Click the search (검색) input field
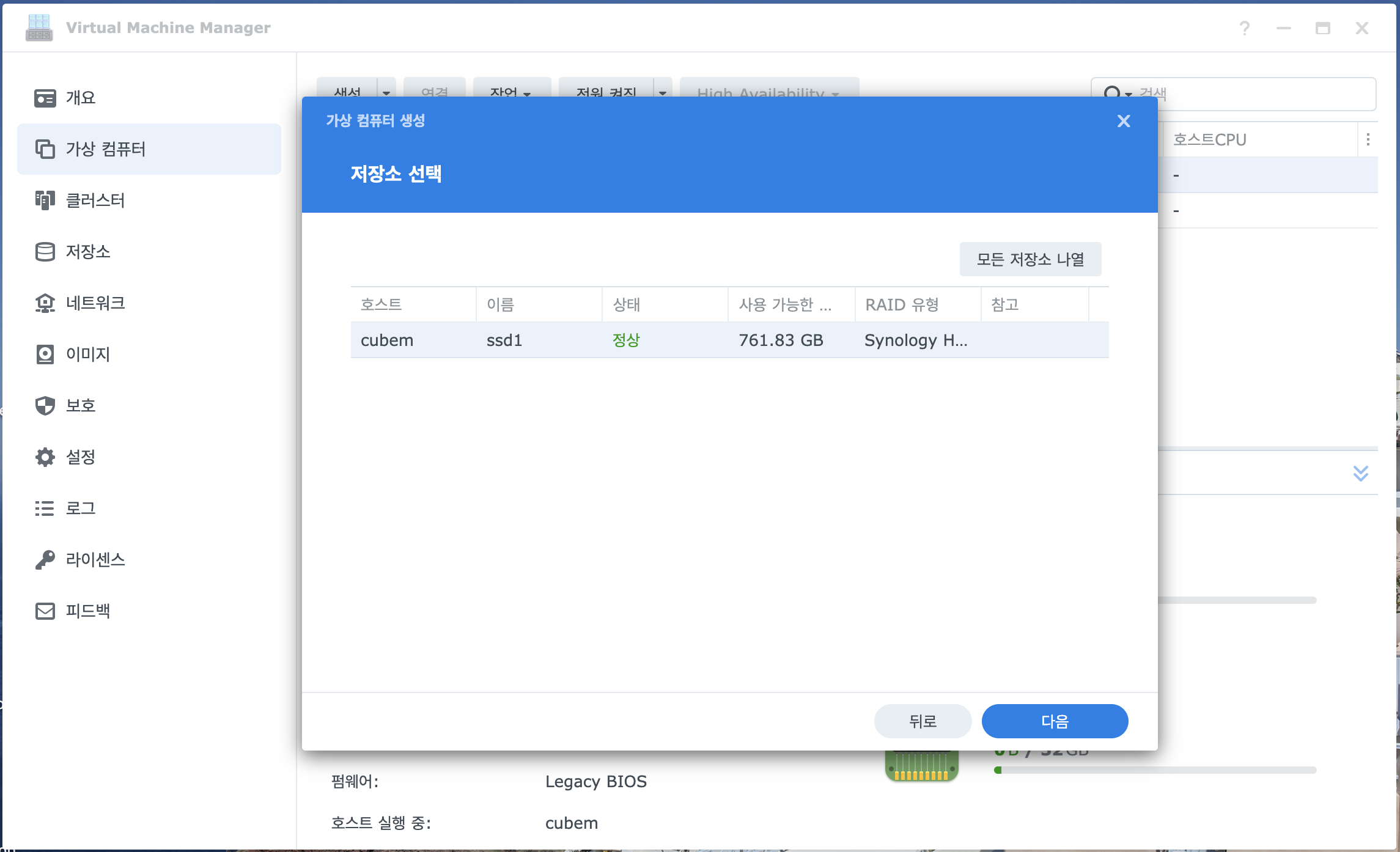Screen dimensions: 1400x852 [x=1253, y=94]
